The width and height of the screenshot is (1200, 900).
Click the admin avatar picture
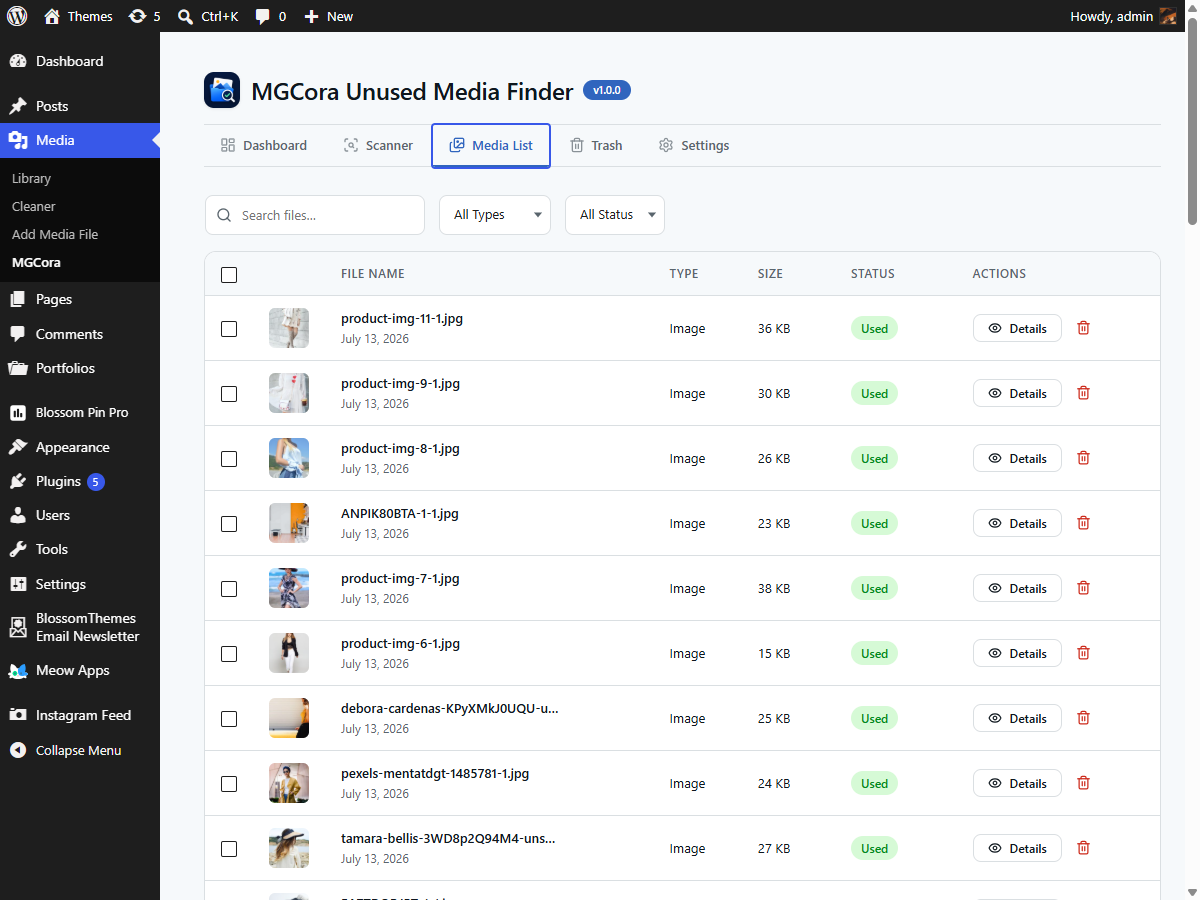tap(1168, 16)
